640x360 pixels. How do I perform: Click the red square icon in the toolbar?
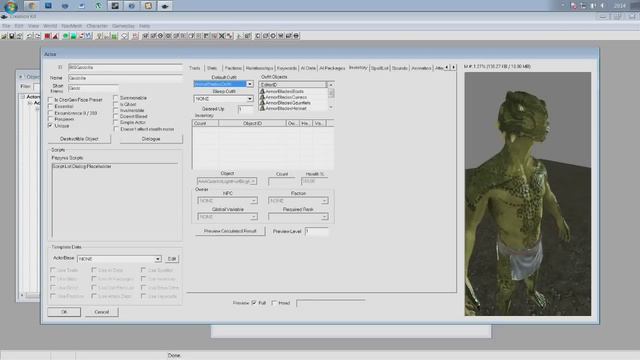[47, 36]
